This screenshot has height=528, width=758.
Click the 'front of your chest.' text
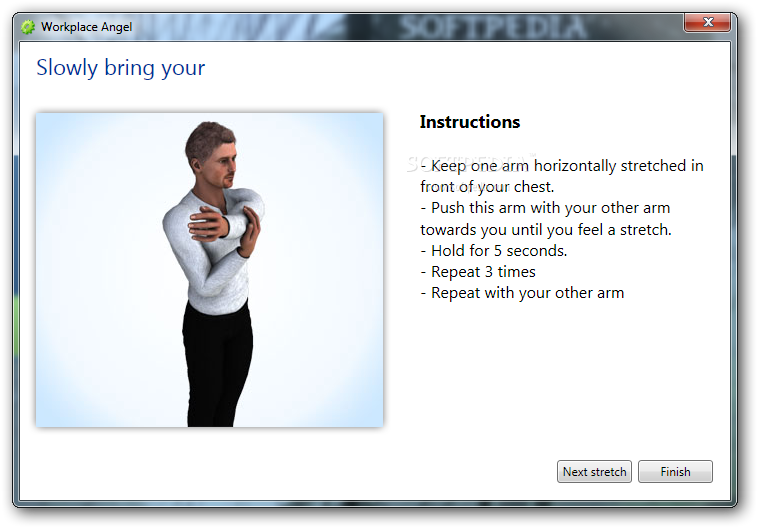pos(487,187)
